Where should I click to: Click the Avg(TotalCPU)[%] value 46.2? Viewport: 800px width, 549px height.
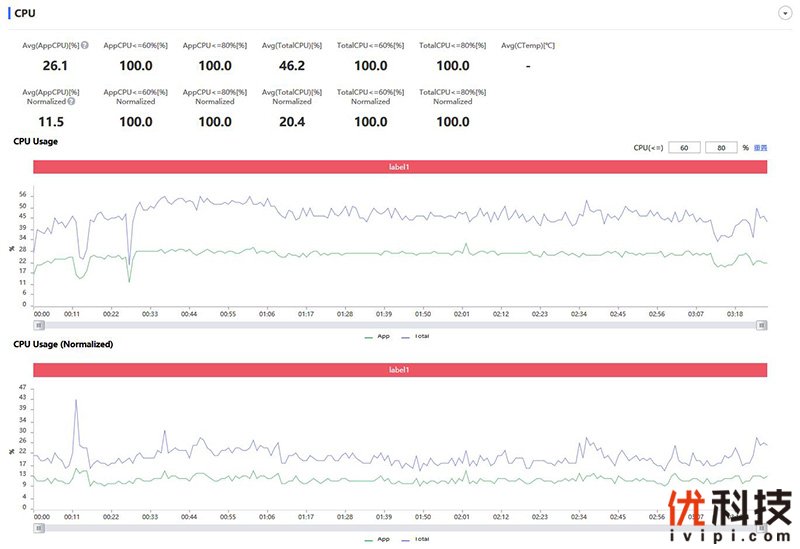292,65
